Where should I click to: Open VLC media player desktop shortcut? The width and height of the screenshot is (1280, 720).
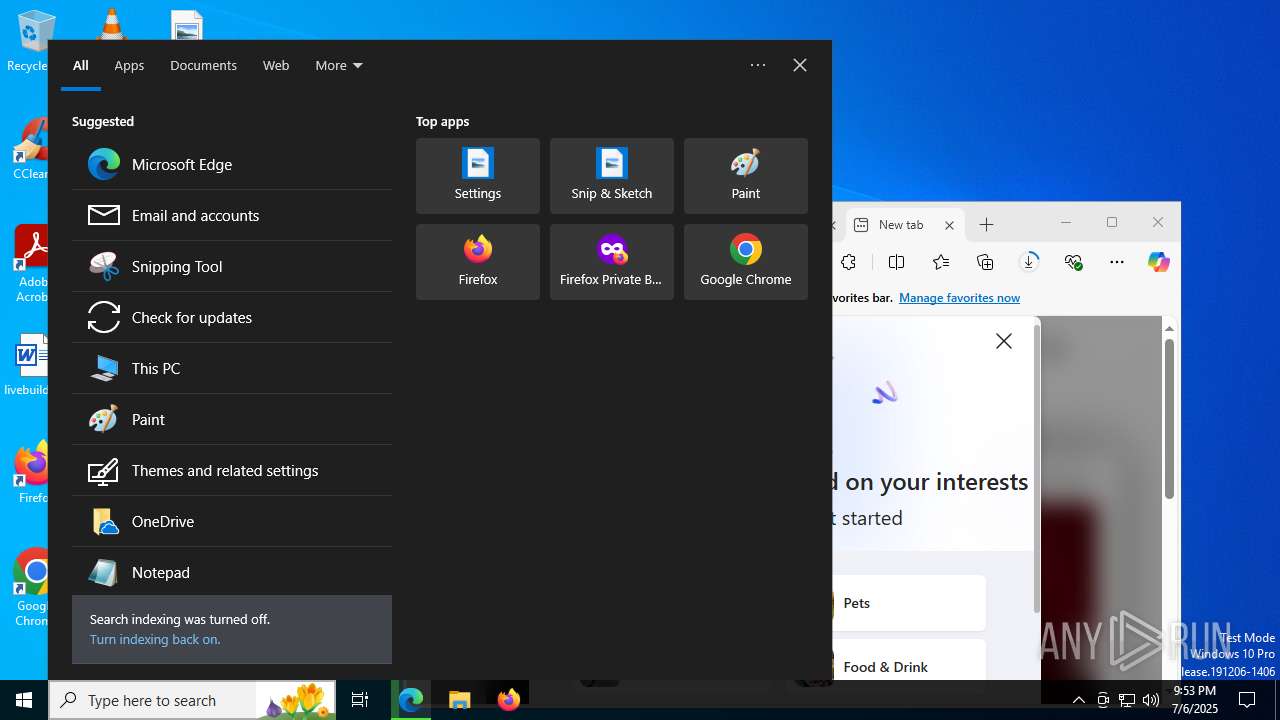(111, 22)
